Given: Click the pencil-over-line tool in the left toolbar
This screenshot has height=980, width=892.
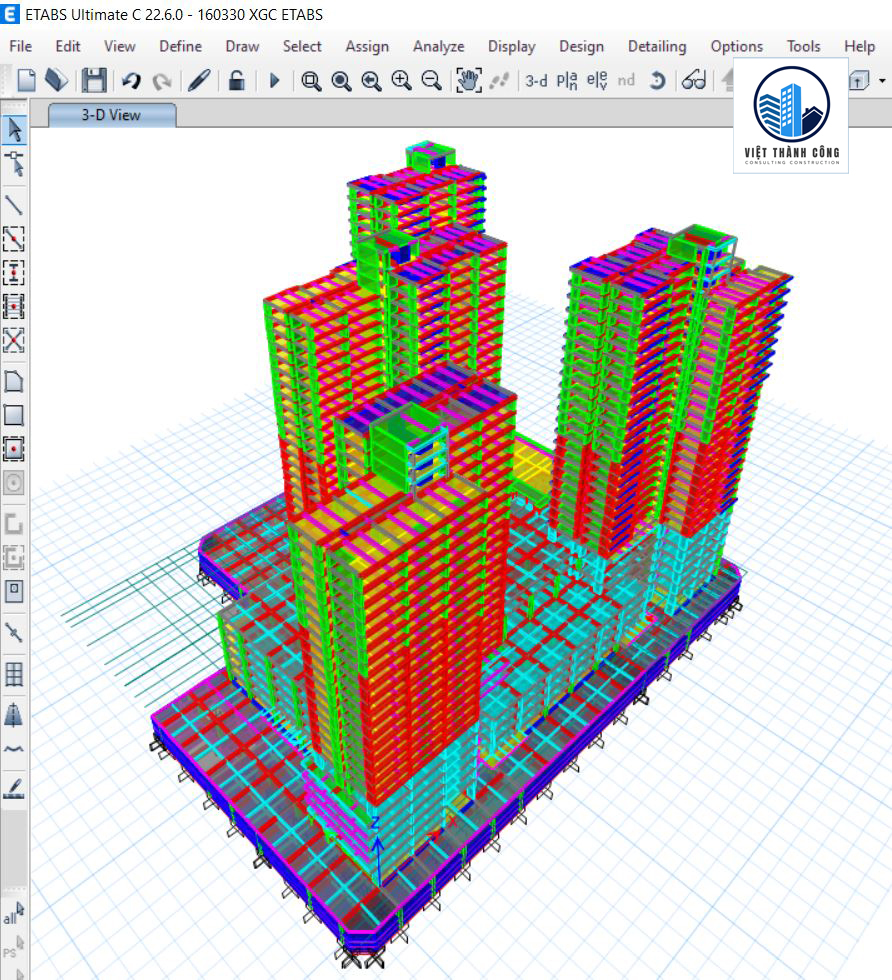Looking at the screenshot, I should tap(14, 788).
